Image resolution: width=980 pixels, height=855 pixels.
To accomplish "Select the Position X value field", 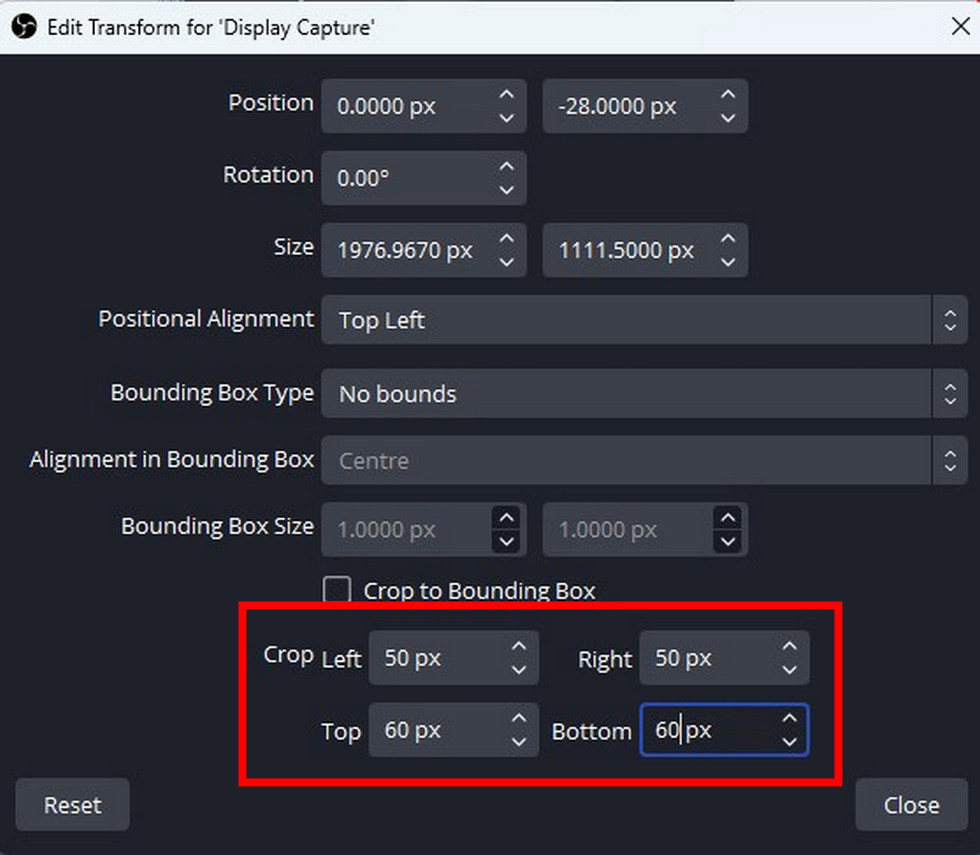I will (x=410, y=106).
